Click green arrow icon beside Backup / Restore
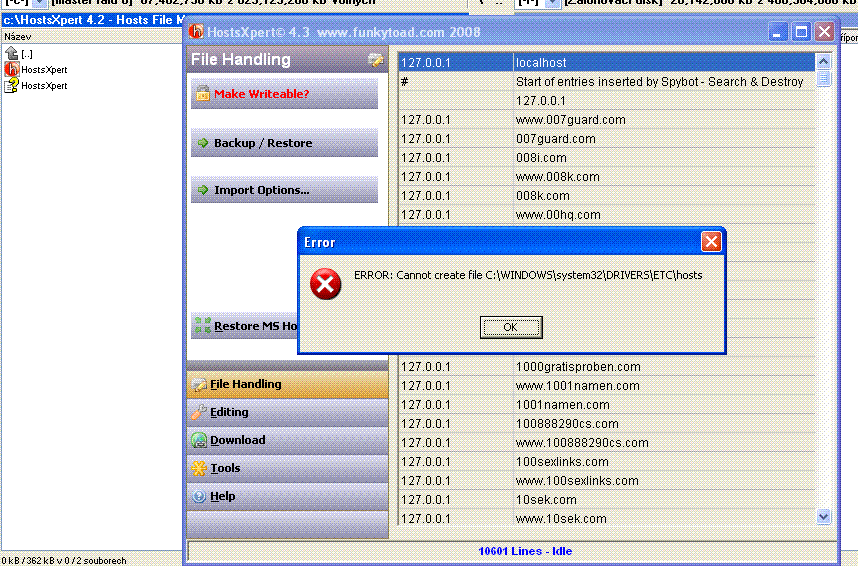The height and width of the screenshot is (566, 858). click(x=203, y=143)
